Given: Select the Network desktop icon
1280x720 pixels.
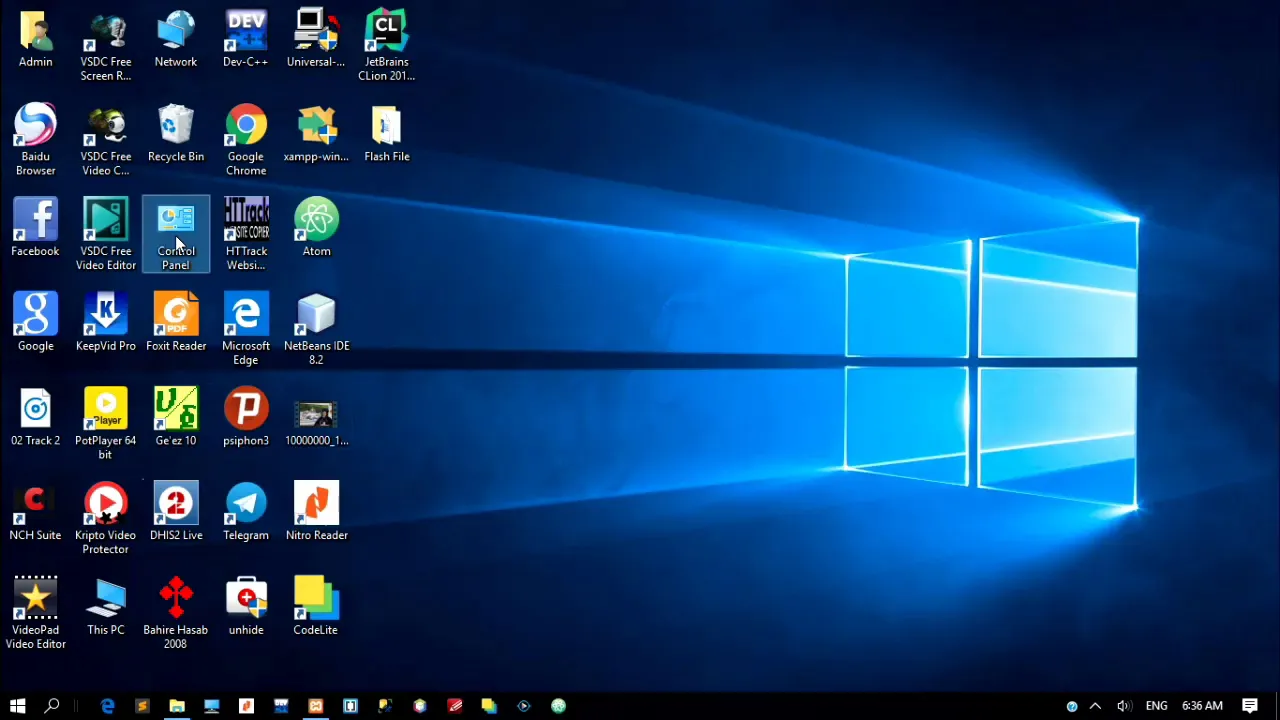Looking at the screenshot, I should coord(176,40).
